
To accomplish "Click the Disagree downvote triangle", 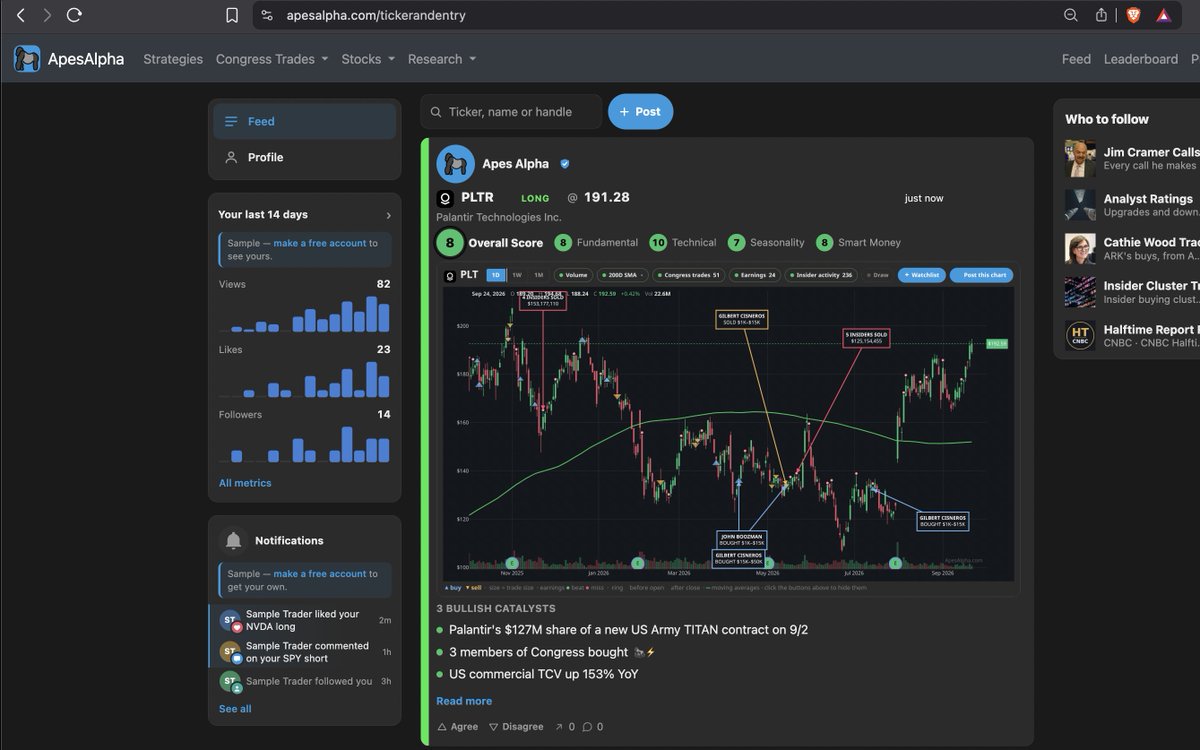I will 493,727.
